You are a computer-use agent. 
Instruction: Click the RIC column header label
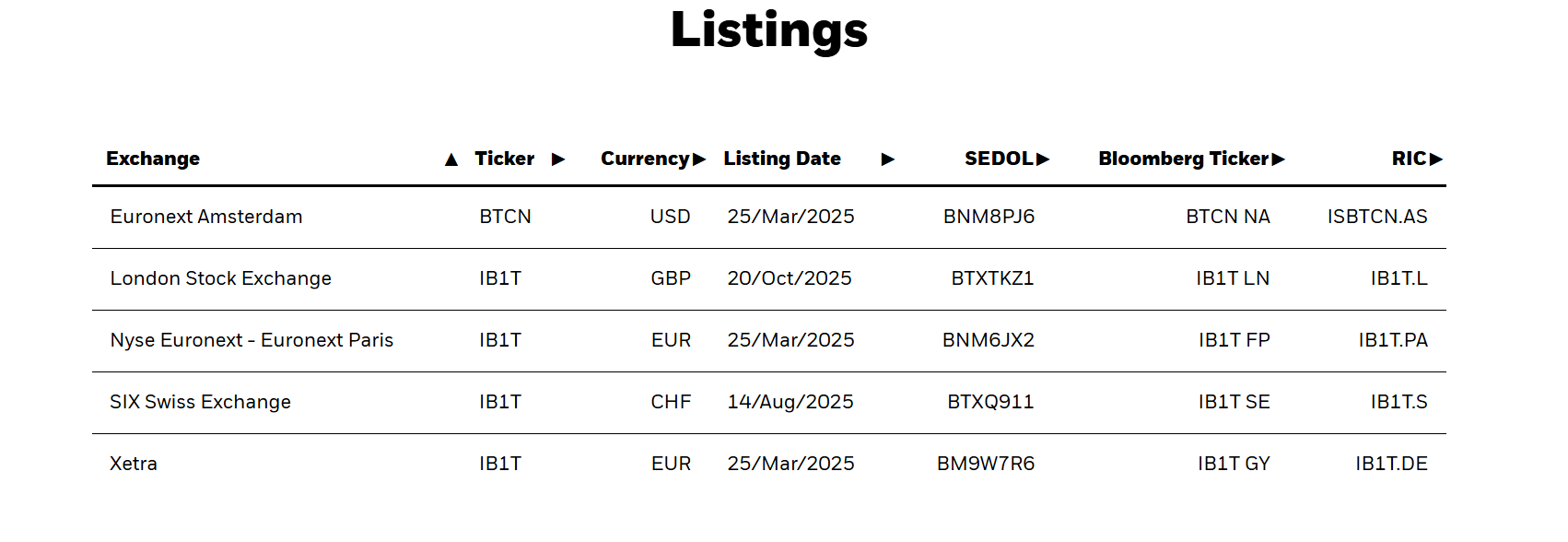pos(1409,159)
